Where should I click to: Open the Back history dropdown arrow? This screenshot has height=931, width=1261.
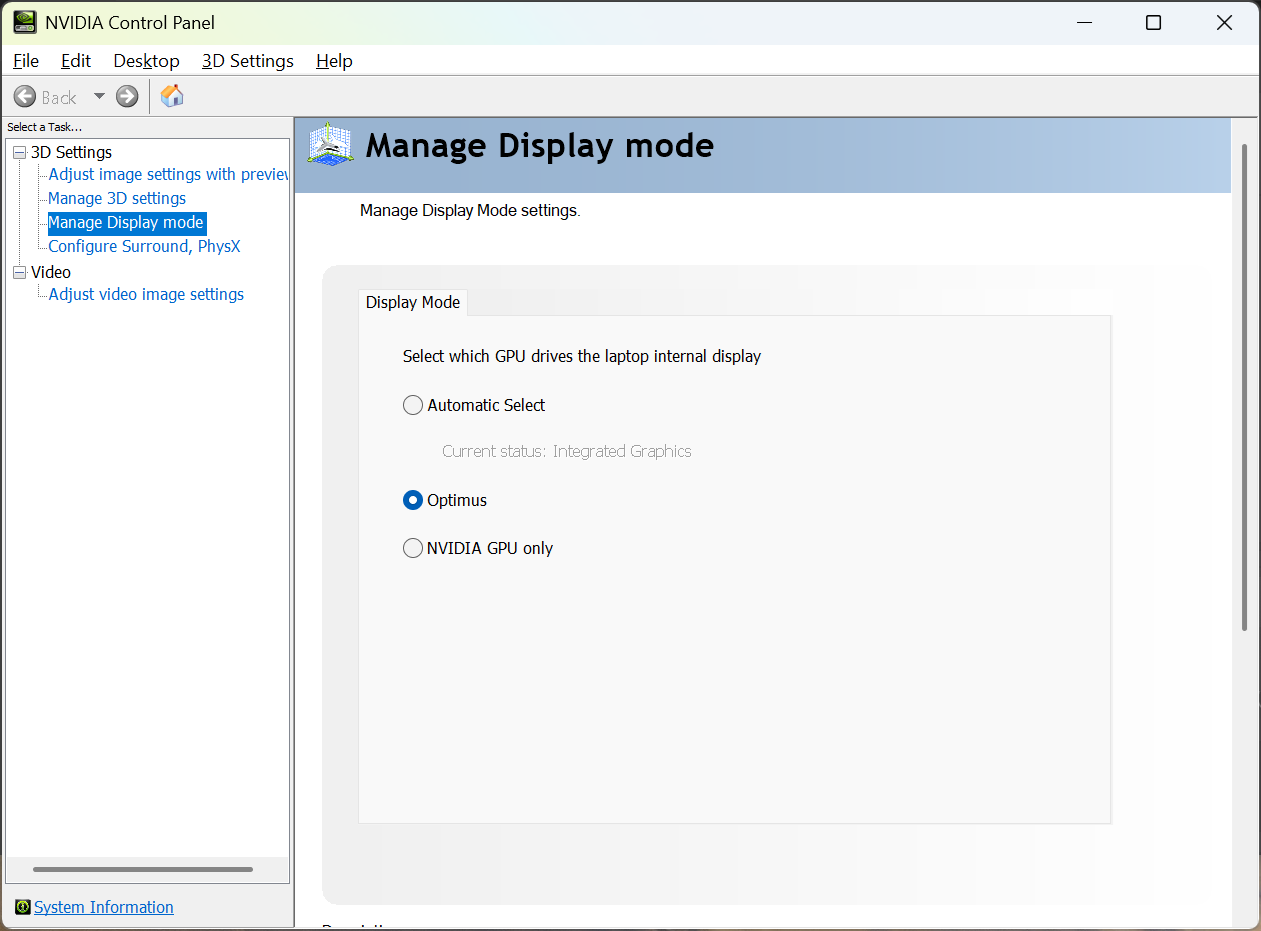click(x=99, y=96)
